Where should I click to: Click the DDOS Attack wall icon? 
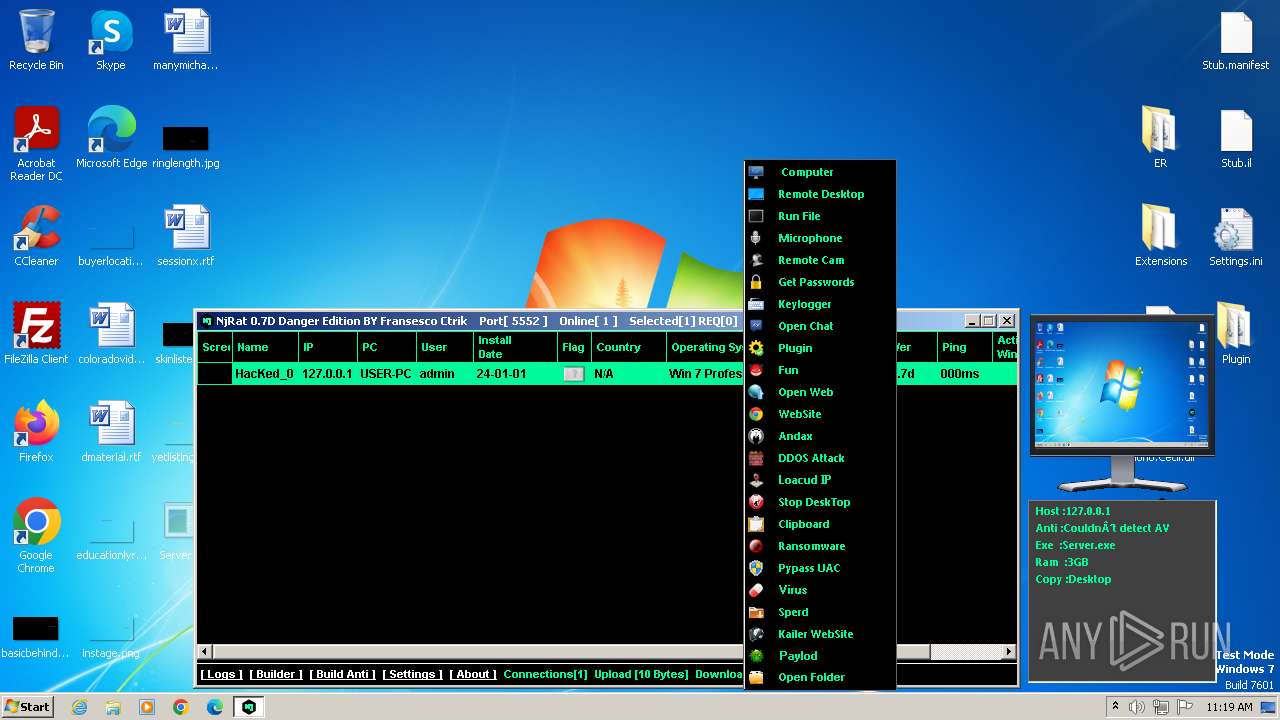coord(756,458)
